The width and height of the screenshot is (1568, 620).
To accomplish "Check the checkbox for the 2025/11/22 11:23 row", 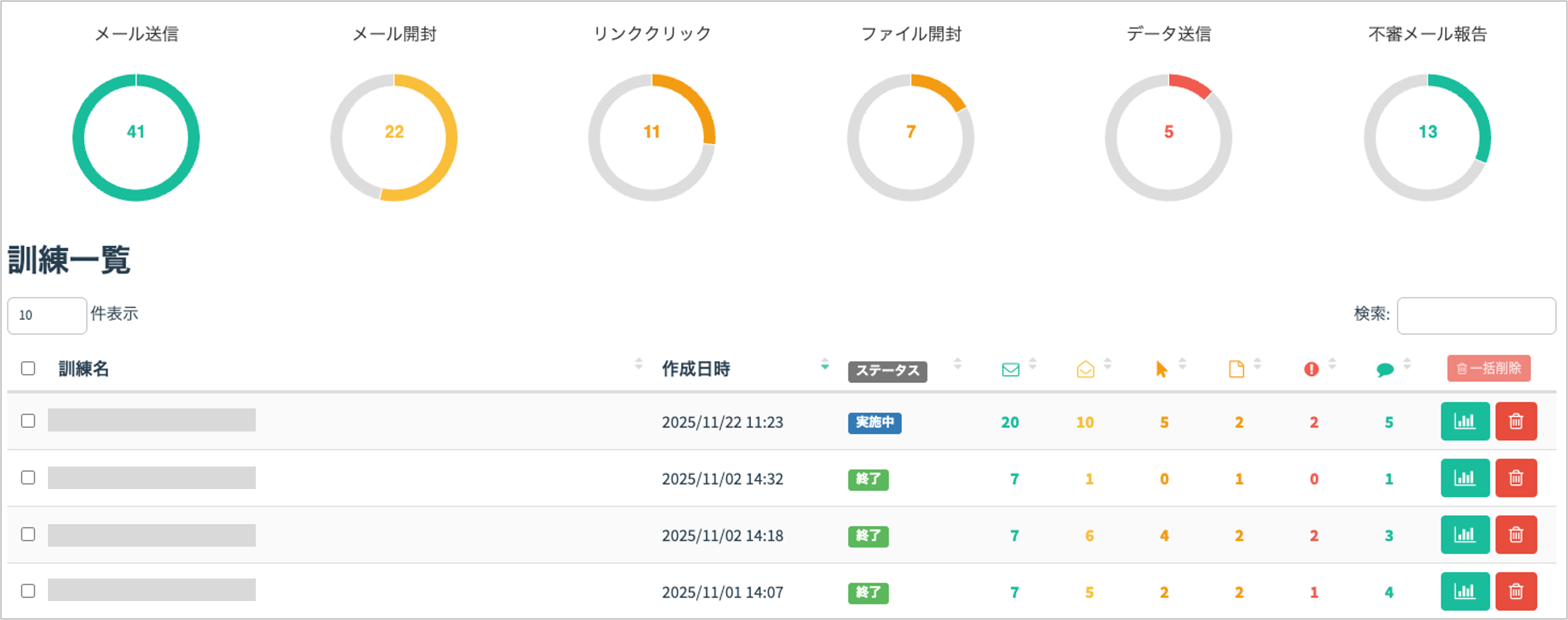I will [x=28, y=421].
